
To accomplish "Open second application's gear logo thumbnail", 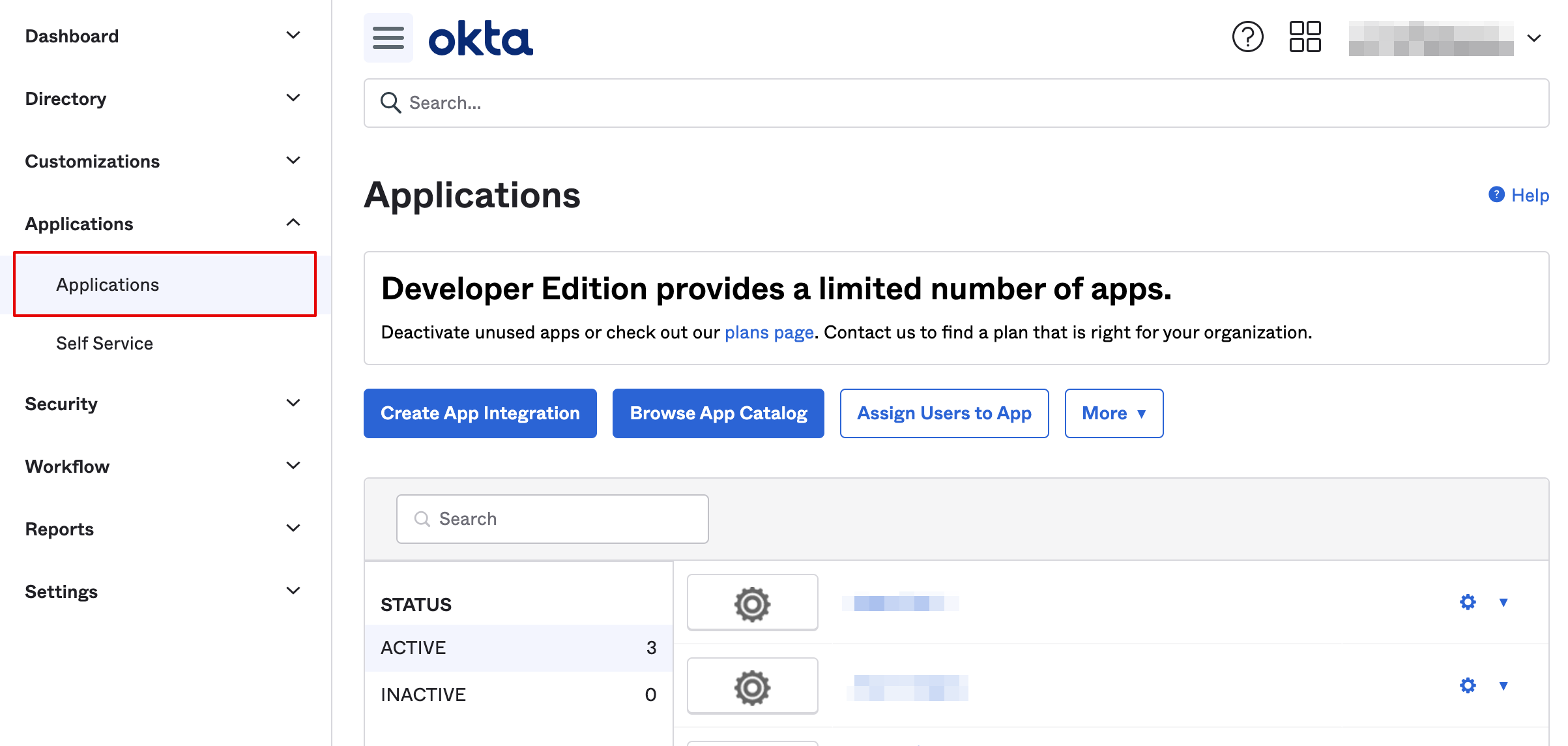I will click(752, 686).
